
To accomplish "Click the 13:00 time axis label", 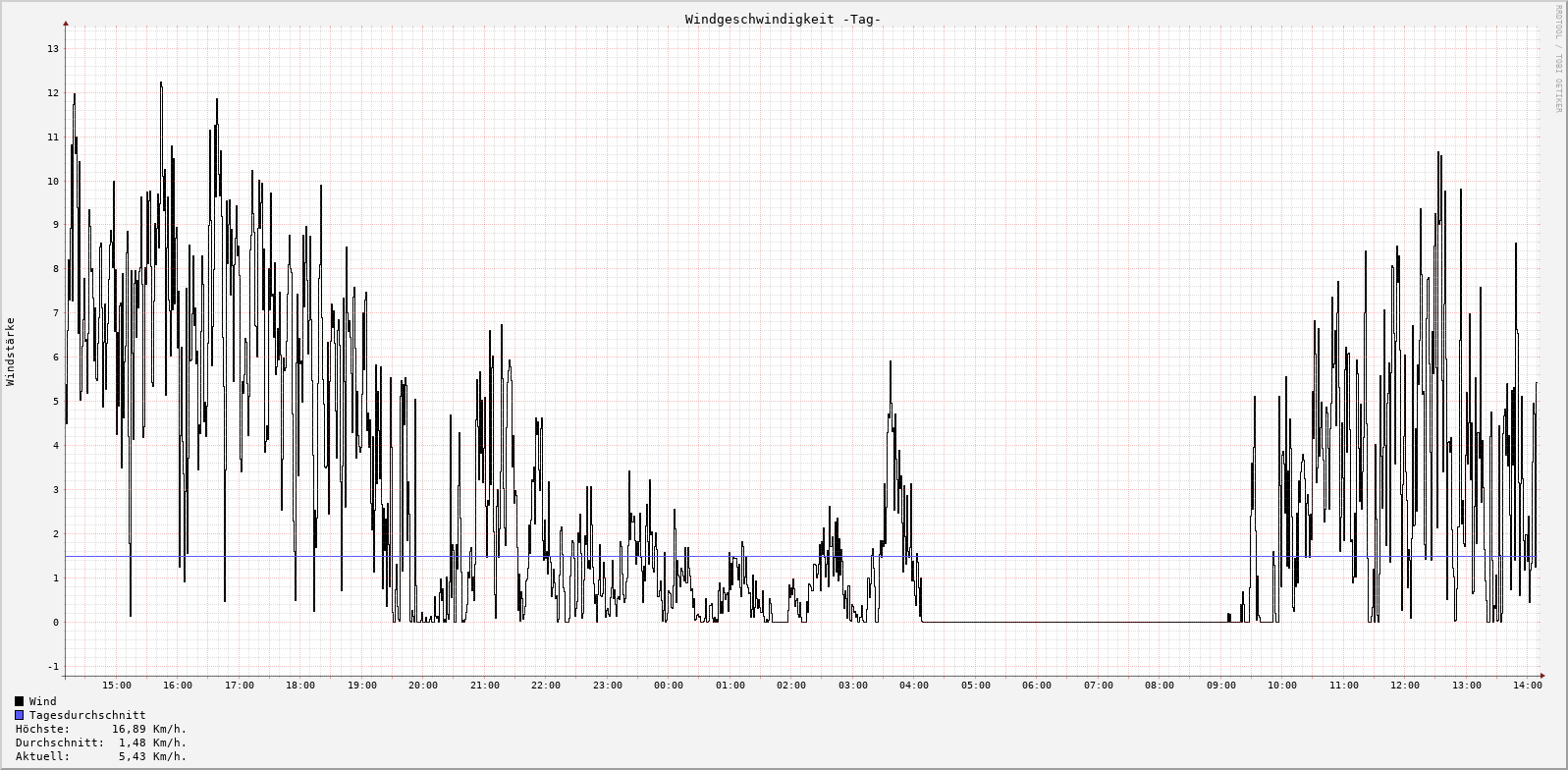I will [x=1467, y=686].
